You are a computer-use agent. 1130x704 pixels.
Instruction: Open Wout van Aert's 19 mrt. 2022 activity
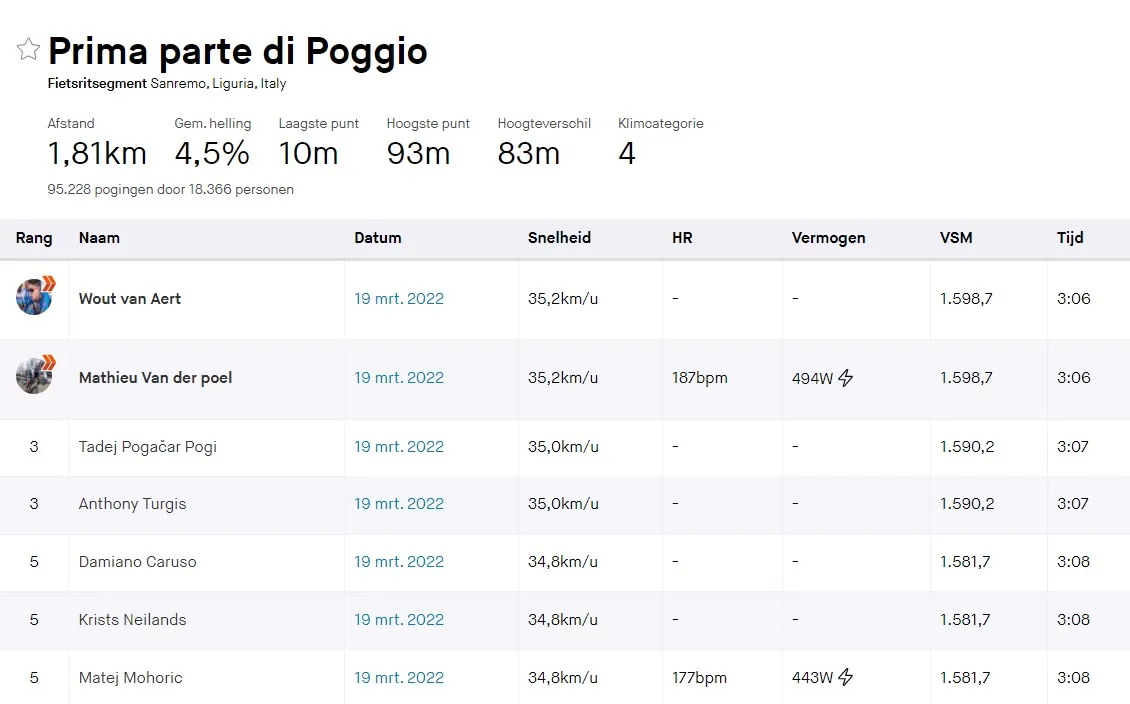399,298
